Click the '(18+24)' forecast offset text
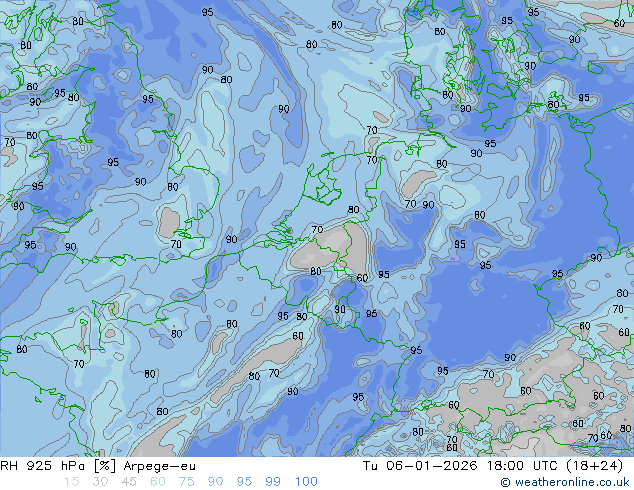The height and width of the screenshot is (490, 634). click(595, 466)
